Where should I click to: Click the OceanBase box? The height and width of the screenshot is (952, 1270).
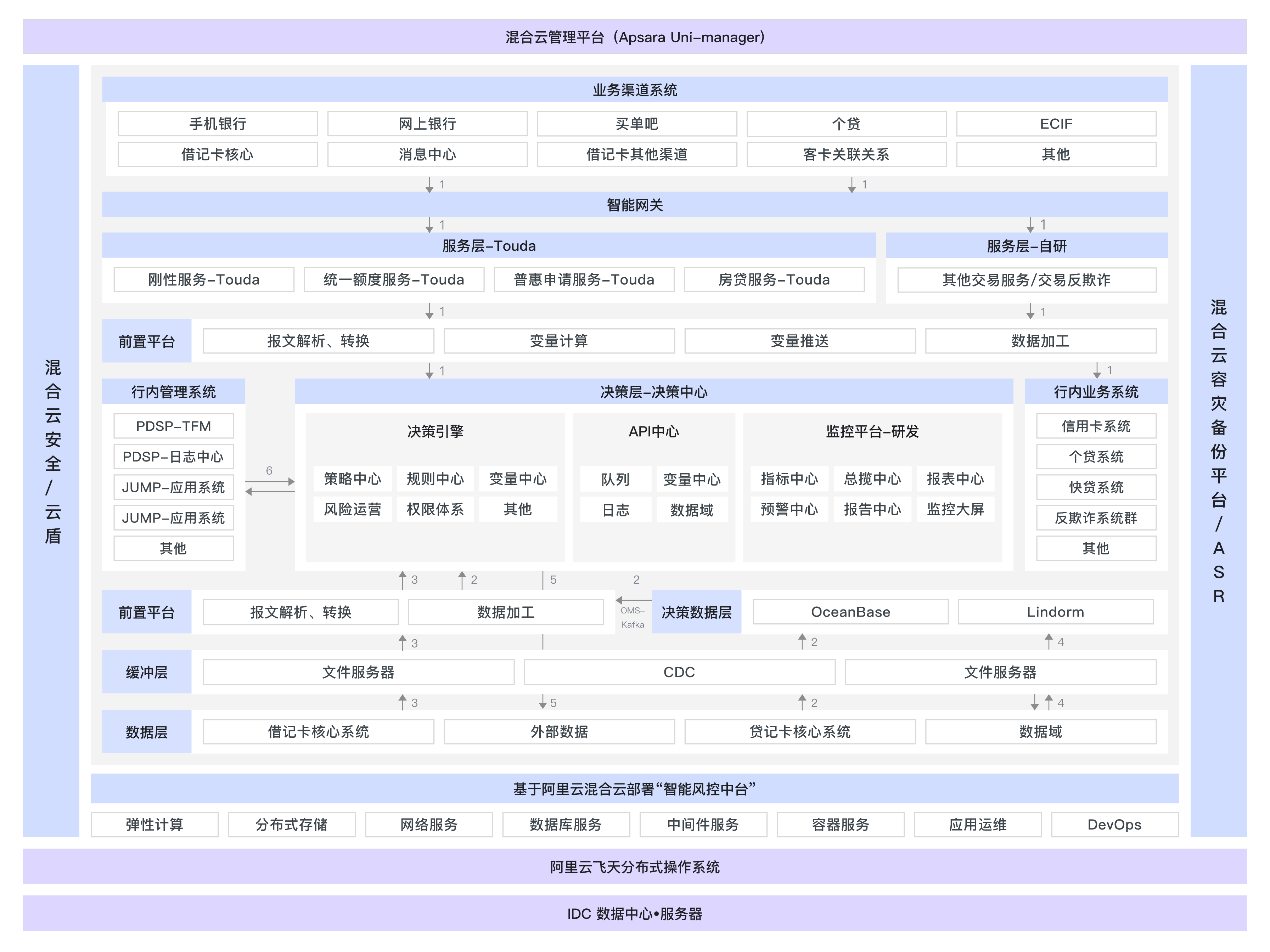tap(850, 612)
